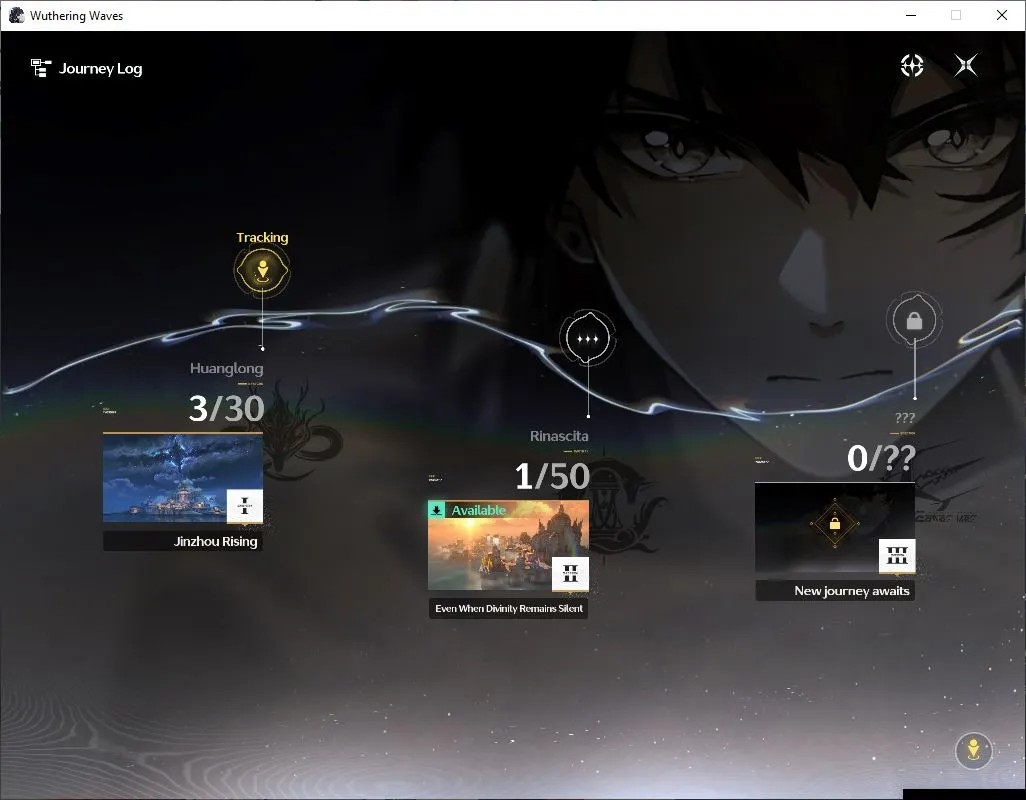This screenshot has height=800, width=1026.
Task: Click the gold padlock diamond icon
Action: click(x=835, y=524)
